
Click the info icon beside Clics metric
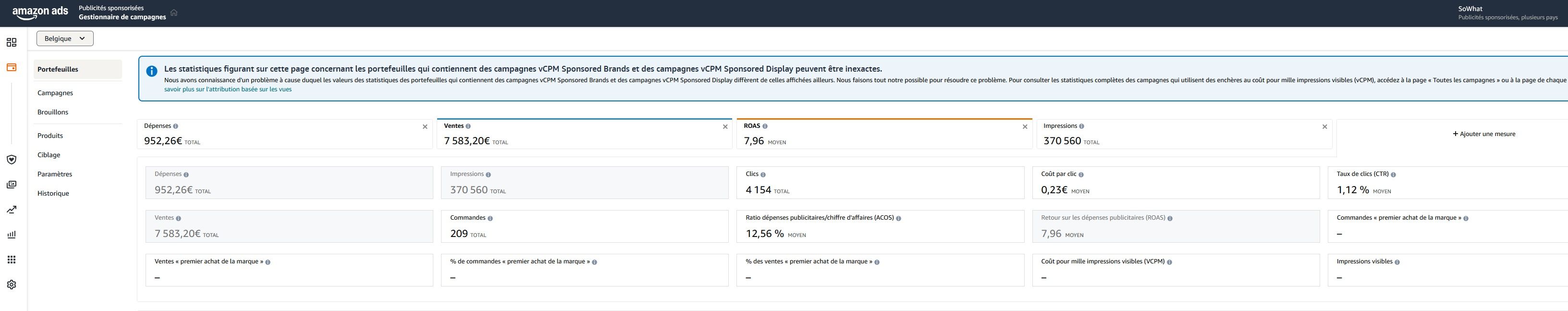point(763,174)
